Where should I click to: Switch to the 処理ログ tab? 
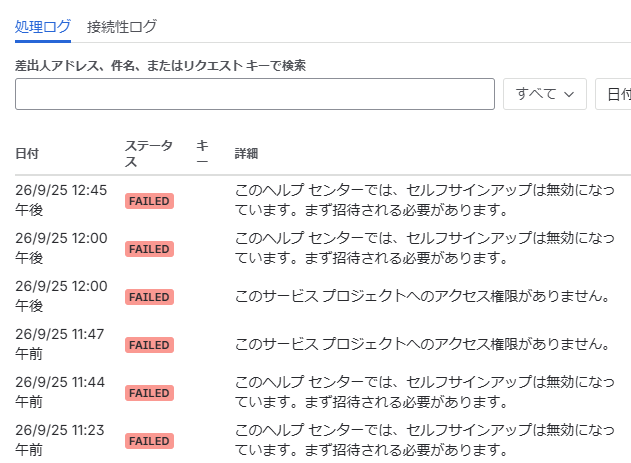42,27
